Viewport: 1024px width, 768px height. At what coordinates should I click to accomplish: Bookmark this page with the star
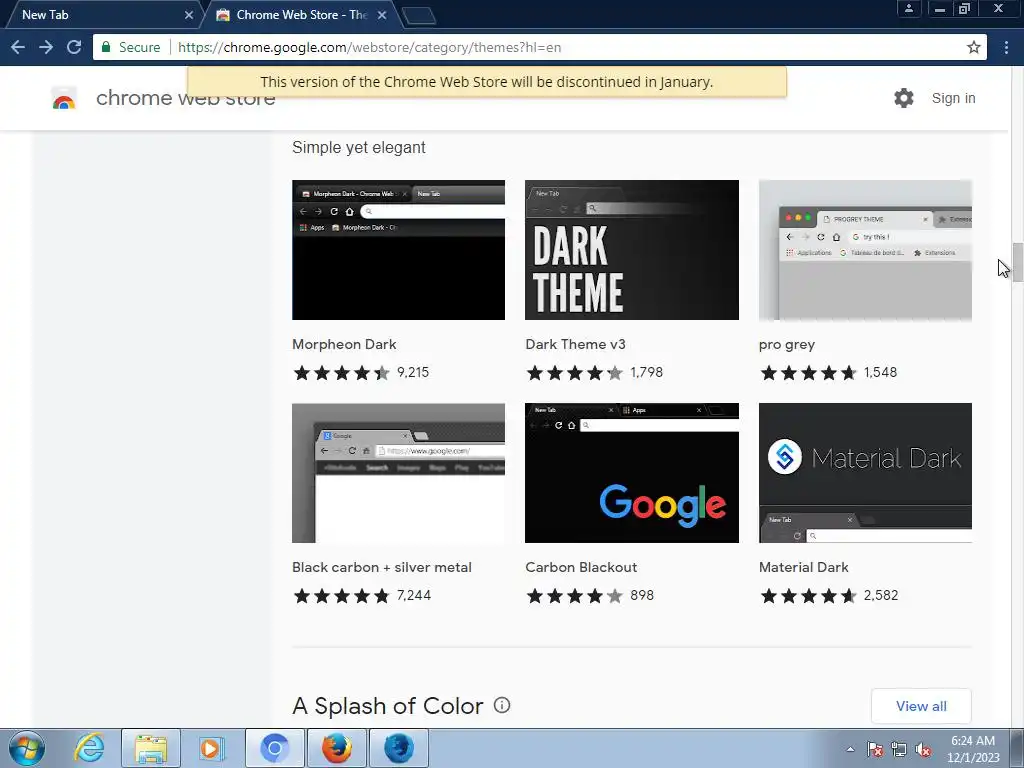tap(973, 47)
